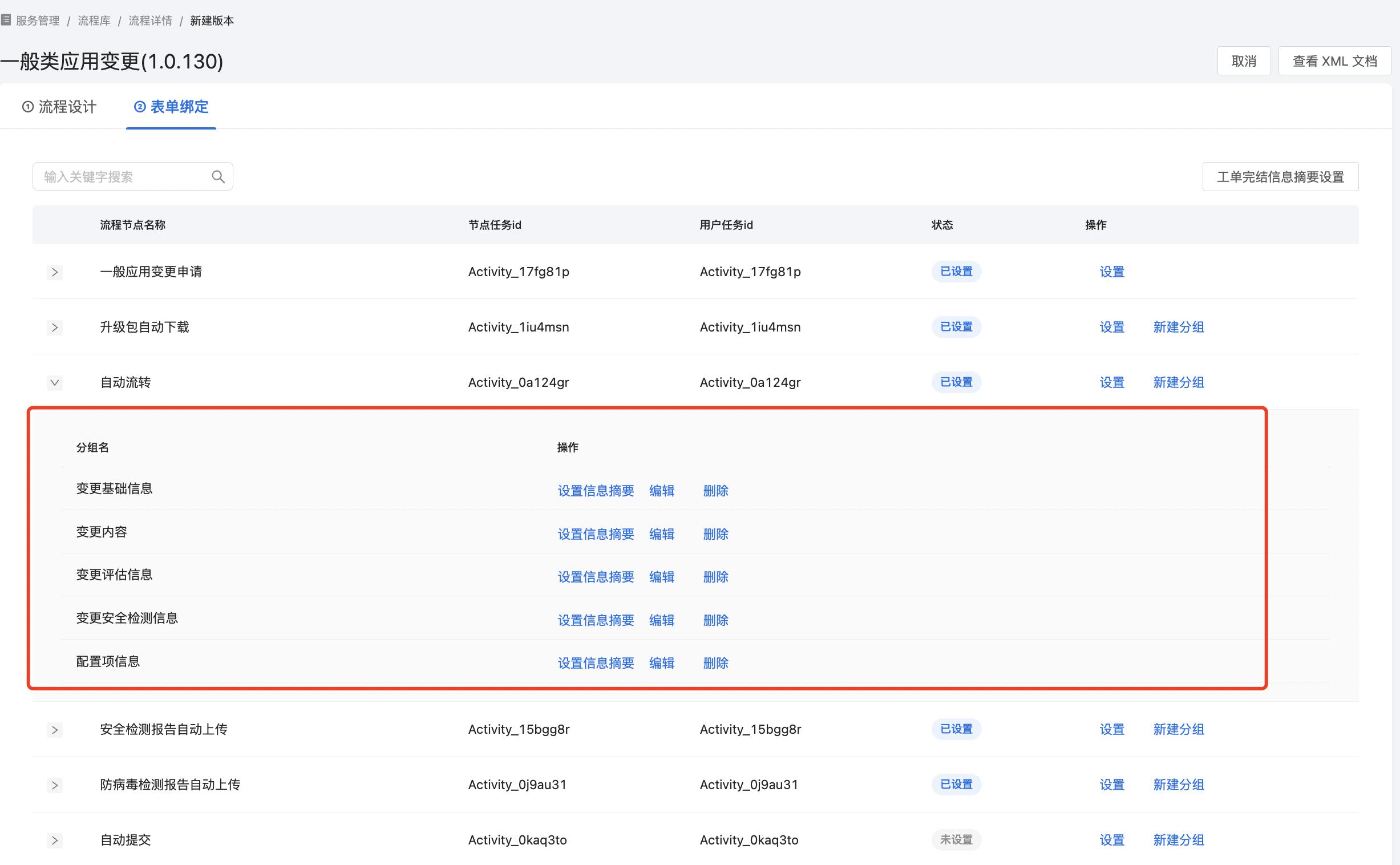Select the 表单绑定 tab
1400x865 pixels.
point(171,107)
